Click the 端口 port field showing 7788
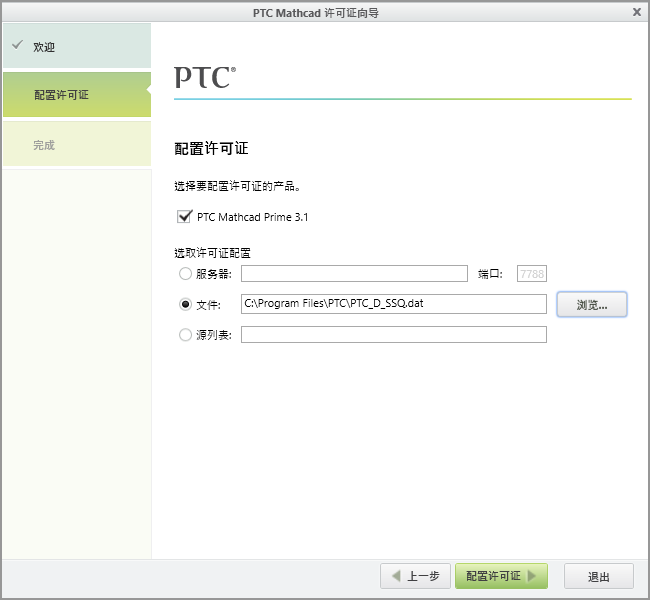 tap(531, 274)
